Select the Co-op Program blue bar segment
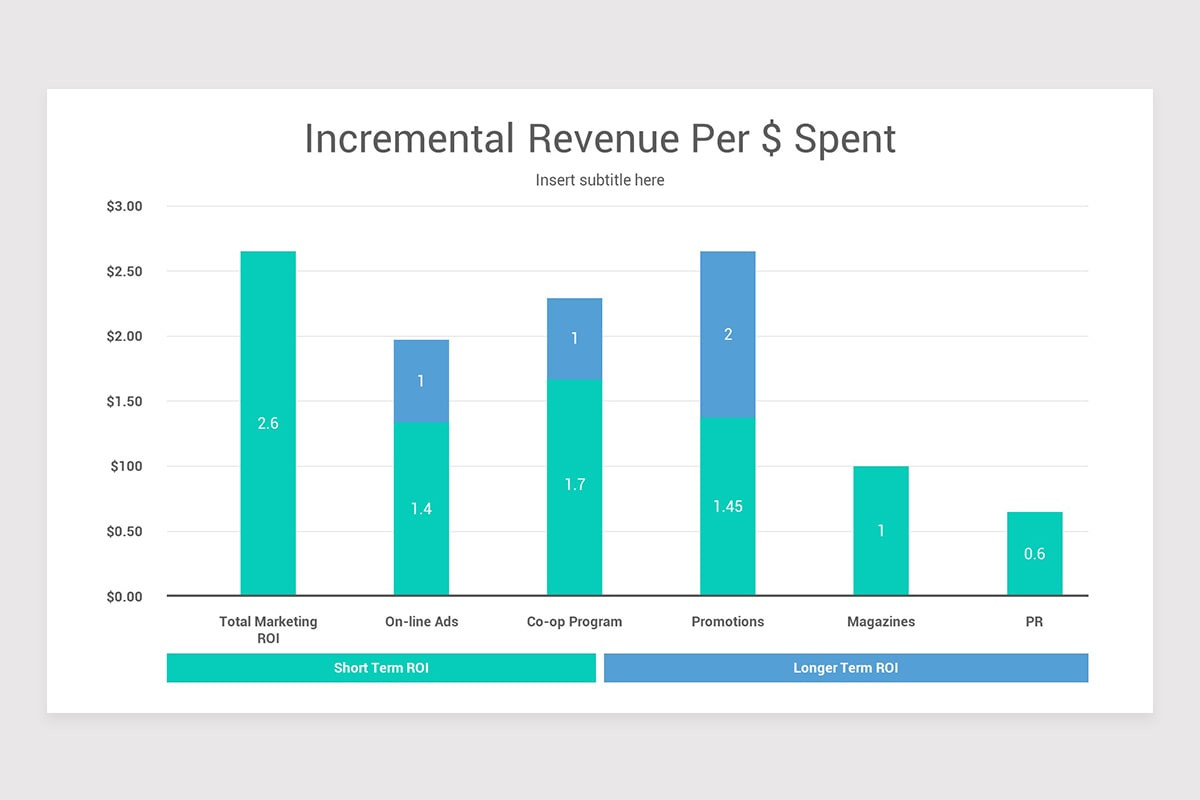 575,339
